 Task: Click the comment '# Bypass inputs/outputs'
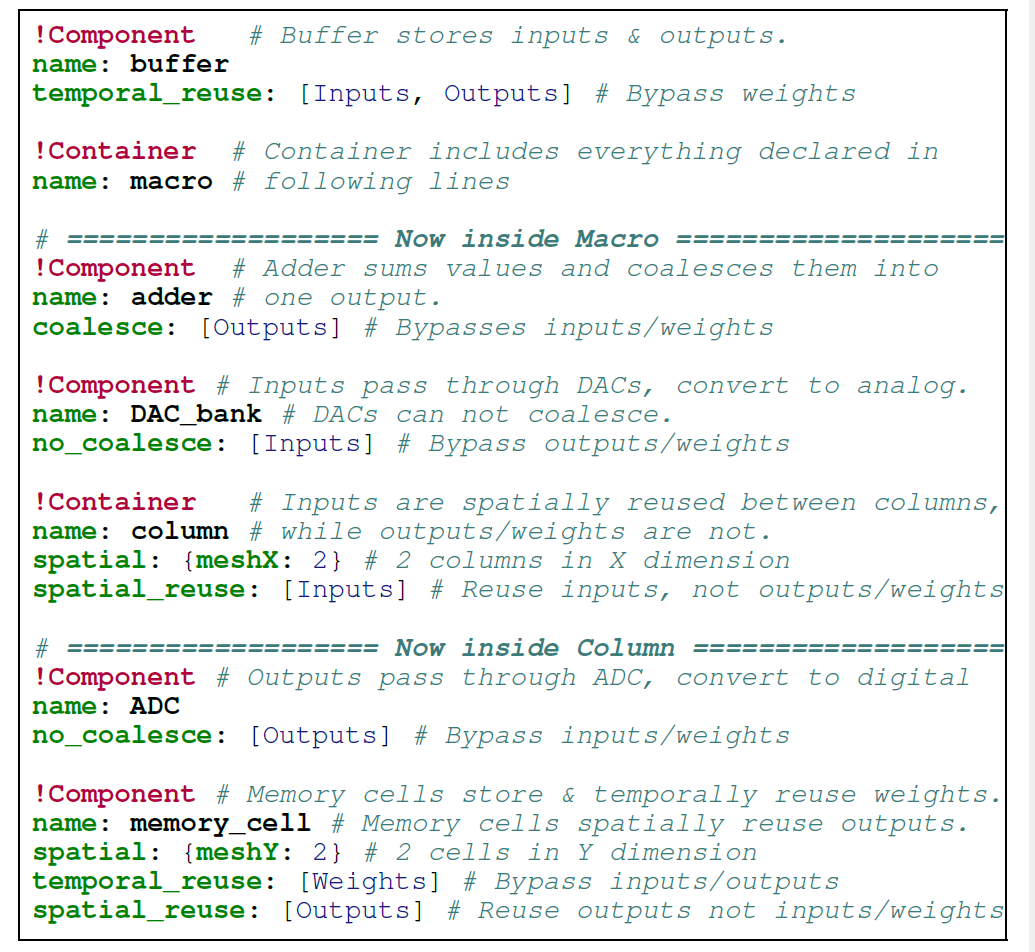[x=651, y=881]
